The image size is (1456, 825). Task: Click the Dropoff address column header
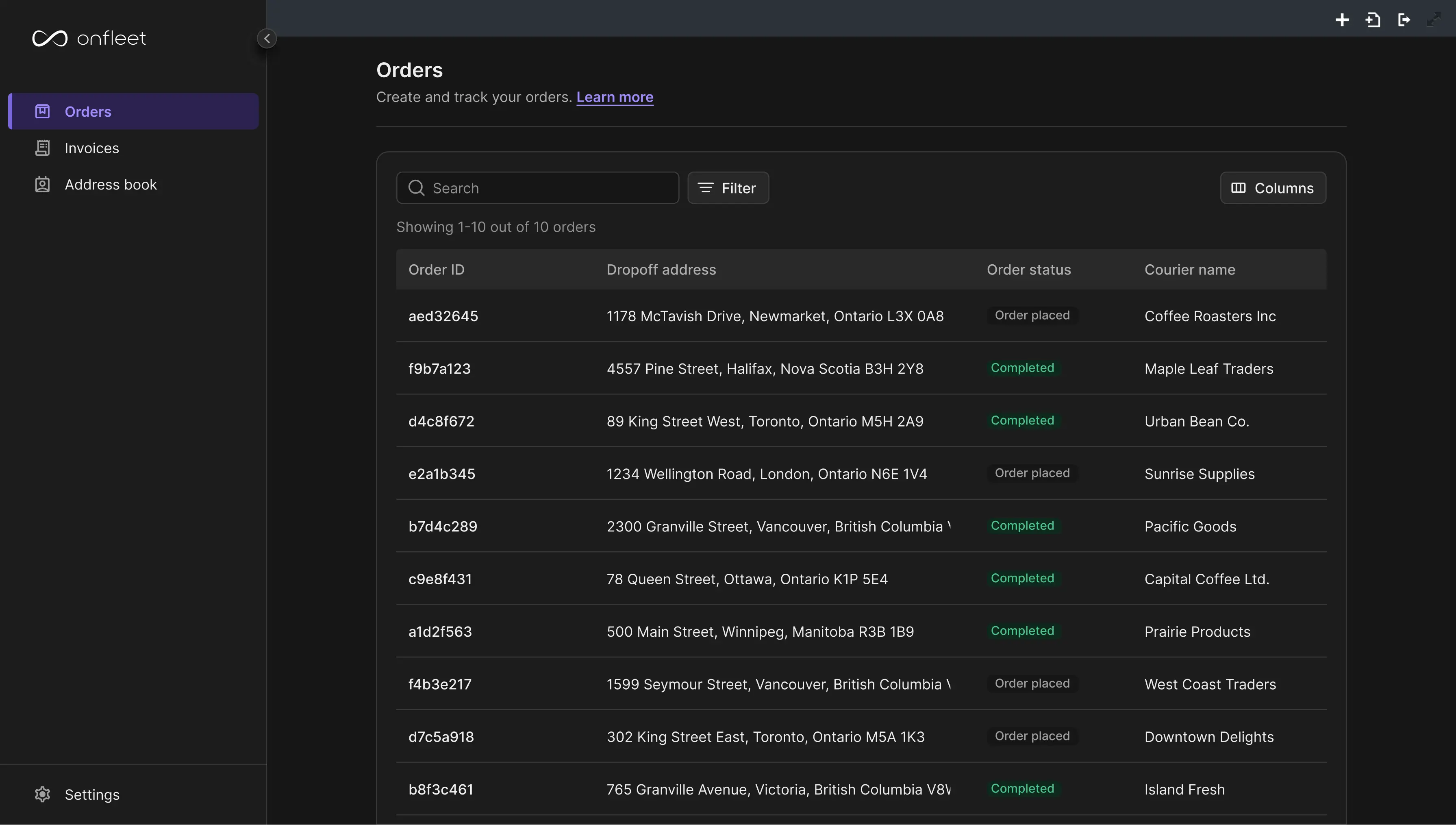click(x=661, y=270)
